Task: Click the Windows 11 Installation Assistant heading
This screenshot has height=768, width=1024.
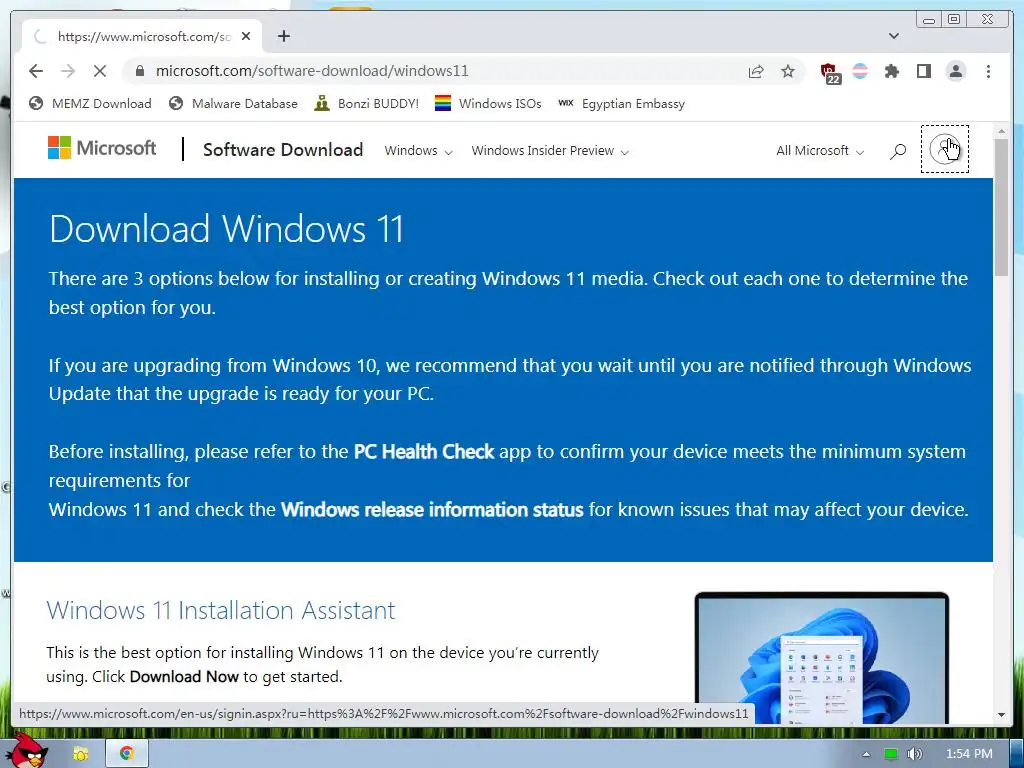Action: point(221,610)
